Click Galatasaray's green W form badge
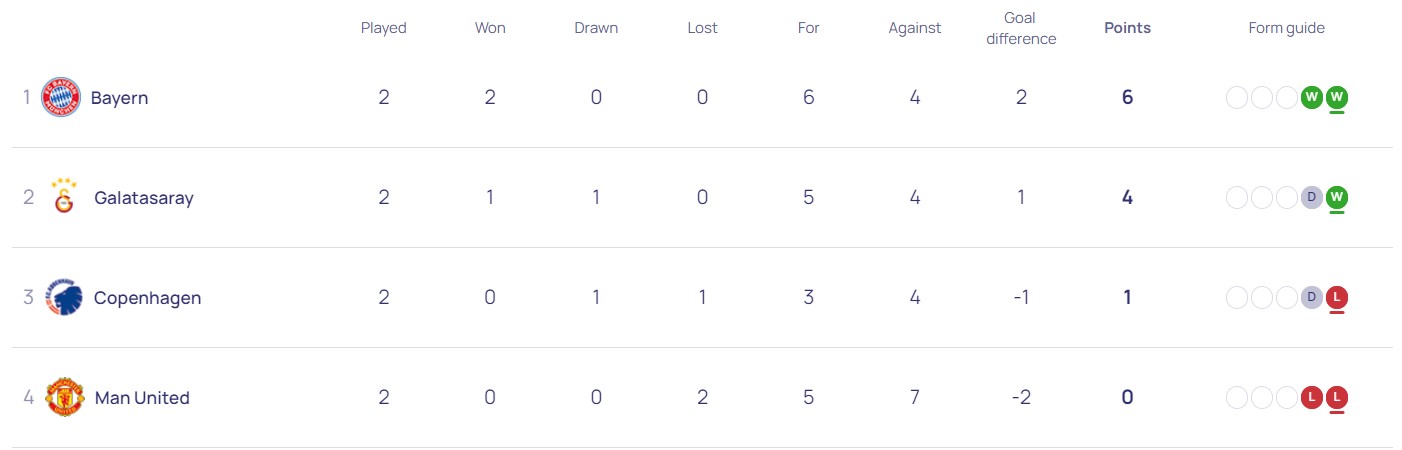Viewport: 1402px width, 450px height. click(1337, 198)
